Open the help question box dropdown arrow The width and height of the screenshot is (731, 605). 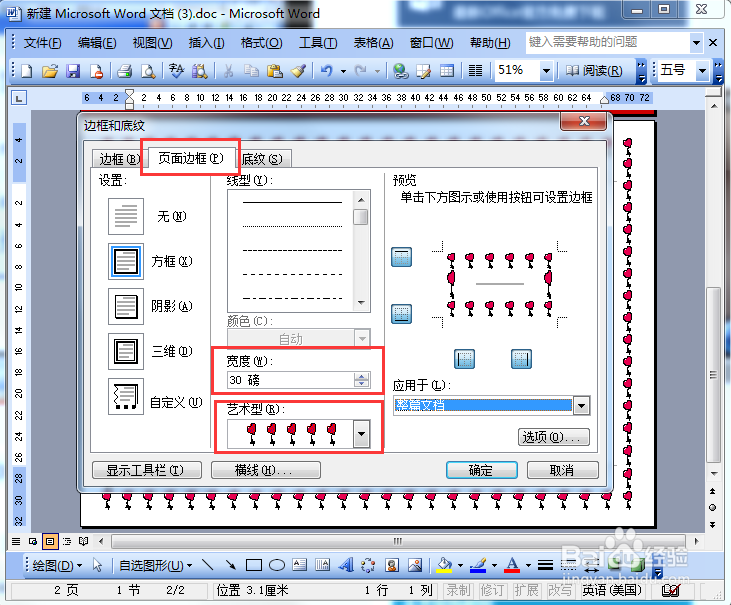point(696,43)
